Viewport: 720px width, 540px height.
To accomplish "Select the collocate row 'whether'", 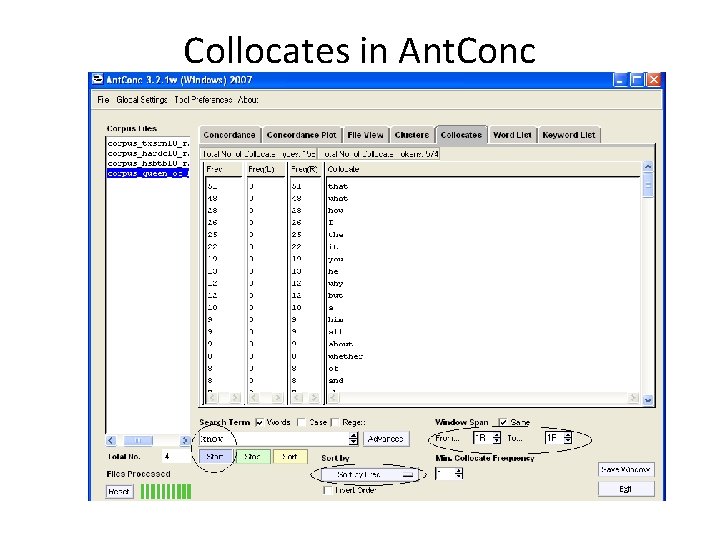I will [345, 356].
